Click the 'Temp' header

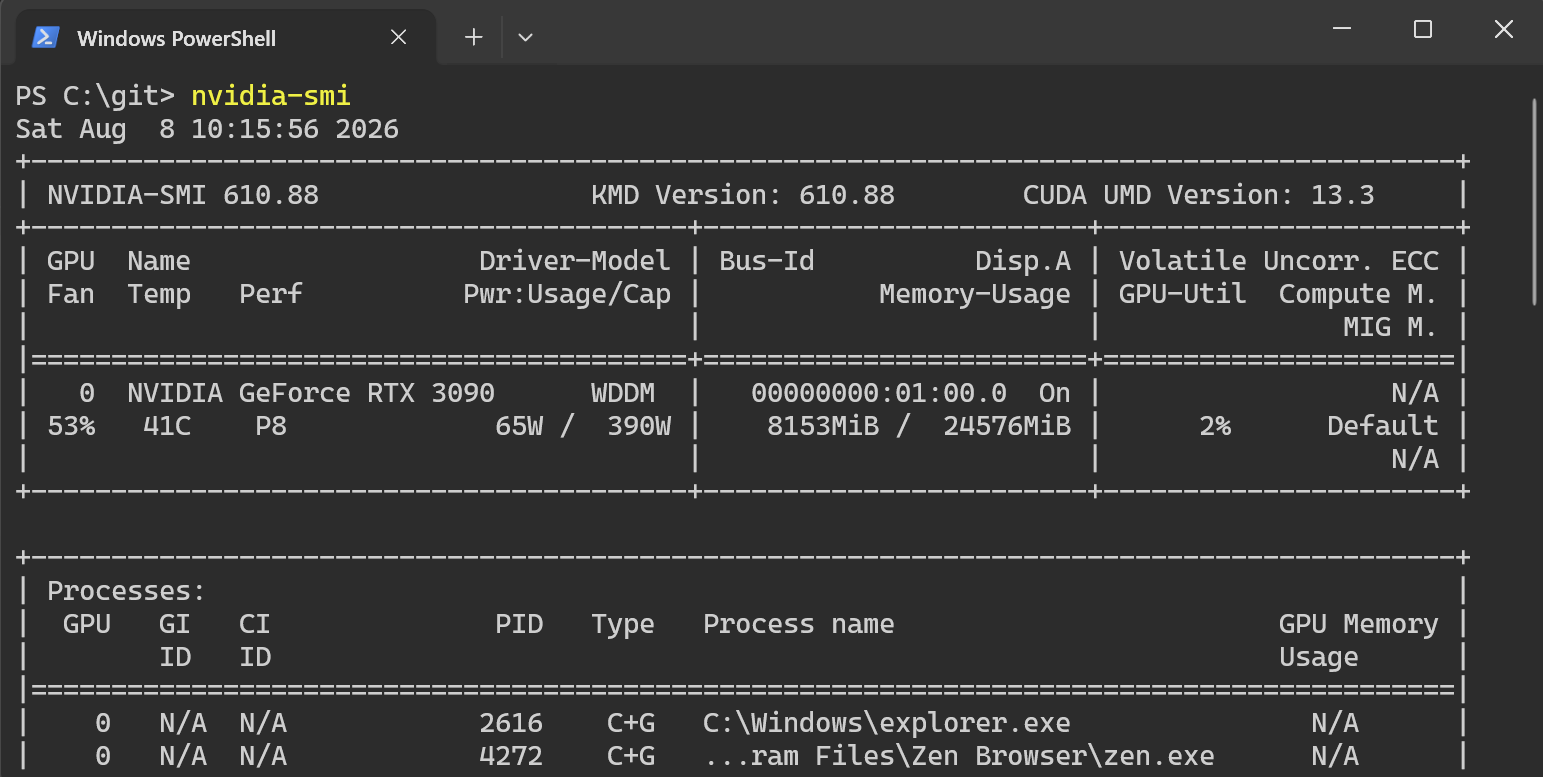pyautogui.click(x=159, y=294)
